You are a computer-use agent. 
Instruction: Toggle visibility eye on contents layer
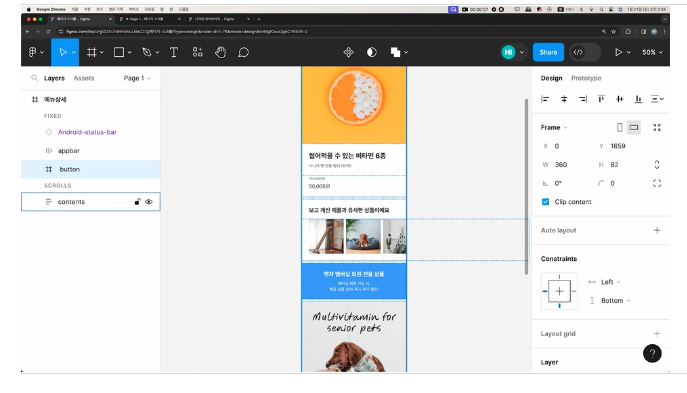(149, 202)
